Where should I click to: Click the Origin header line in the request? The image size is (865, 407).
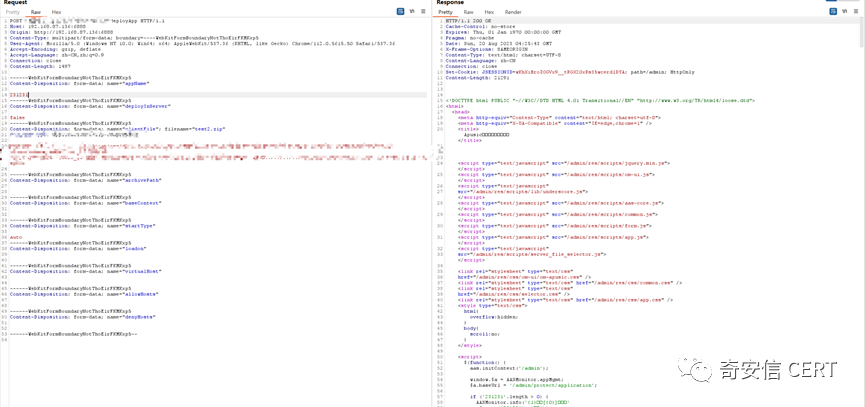pos(61,32)
